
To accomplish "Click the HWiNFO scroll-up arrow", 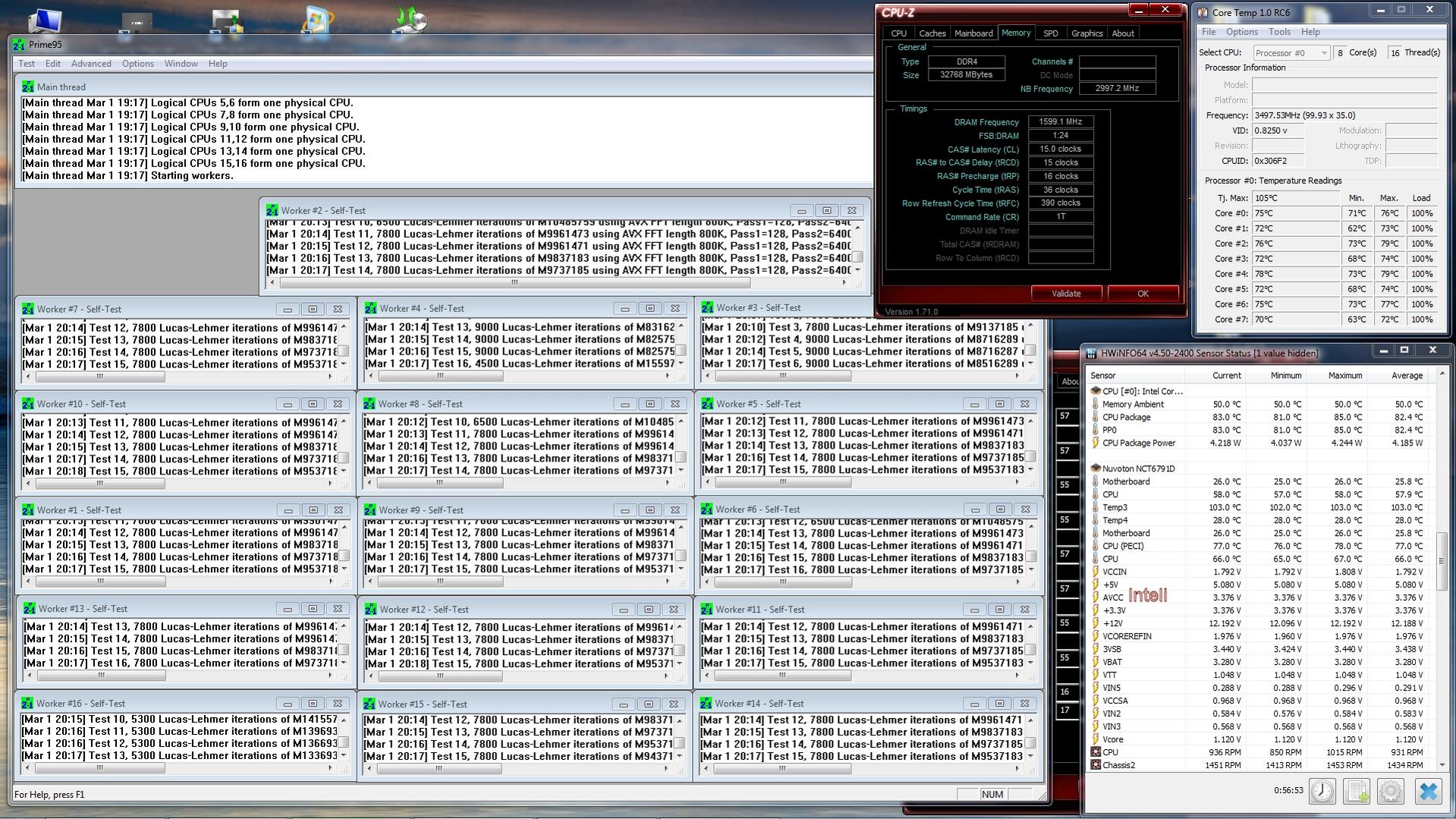I will [x=1441, y=375].
